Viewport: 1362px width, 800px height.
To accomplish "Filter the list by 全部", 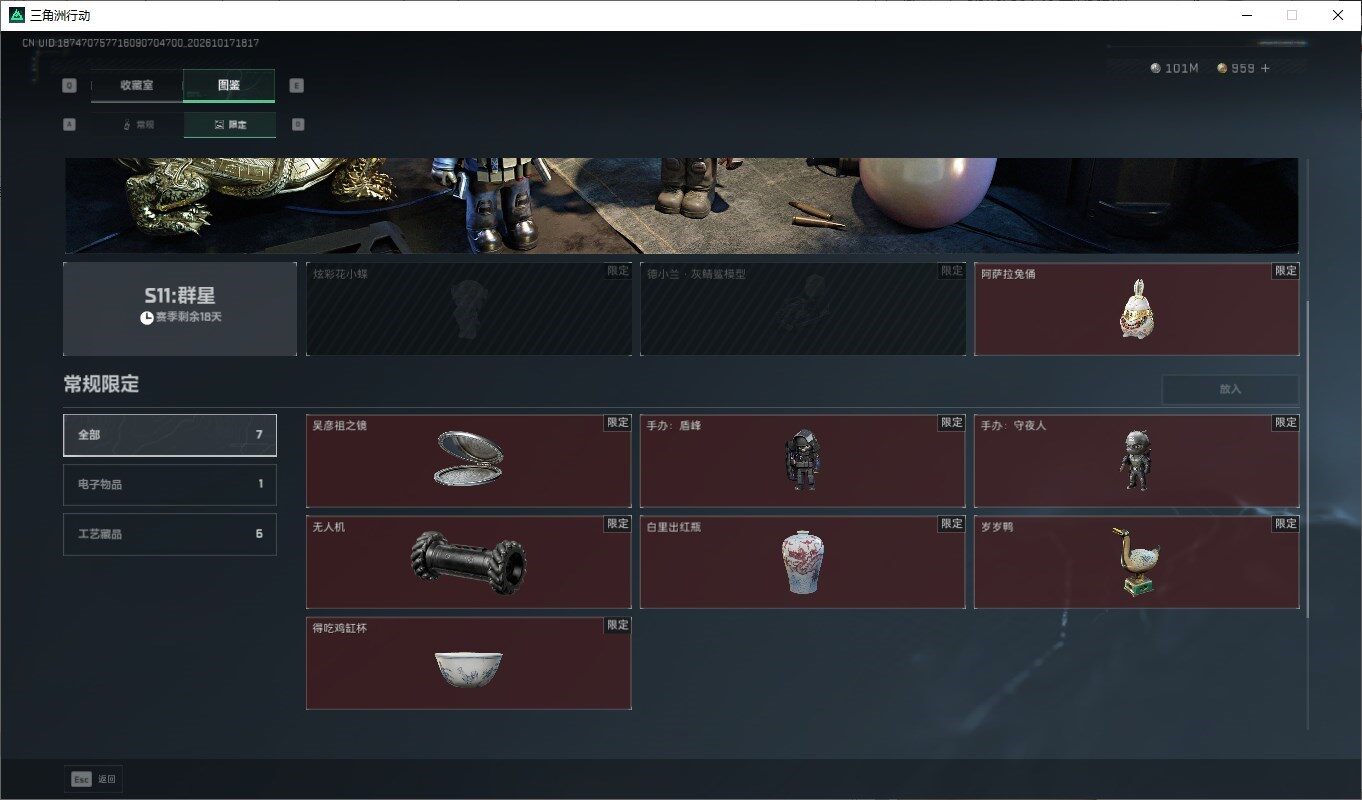I will [170, 435].
